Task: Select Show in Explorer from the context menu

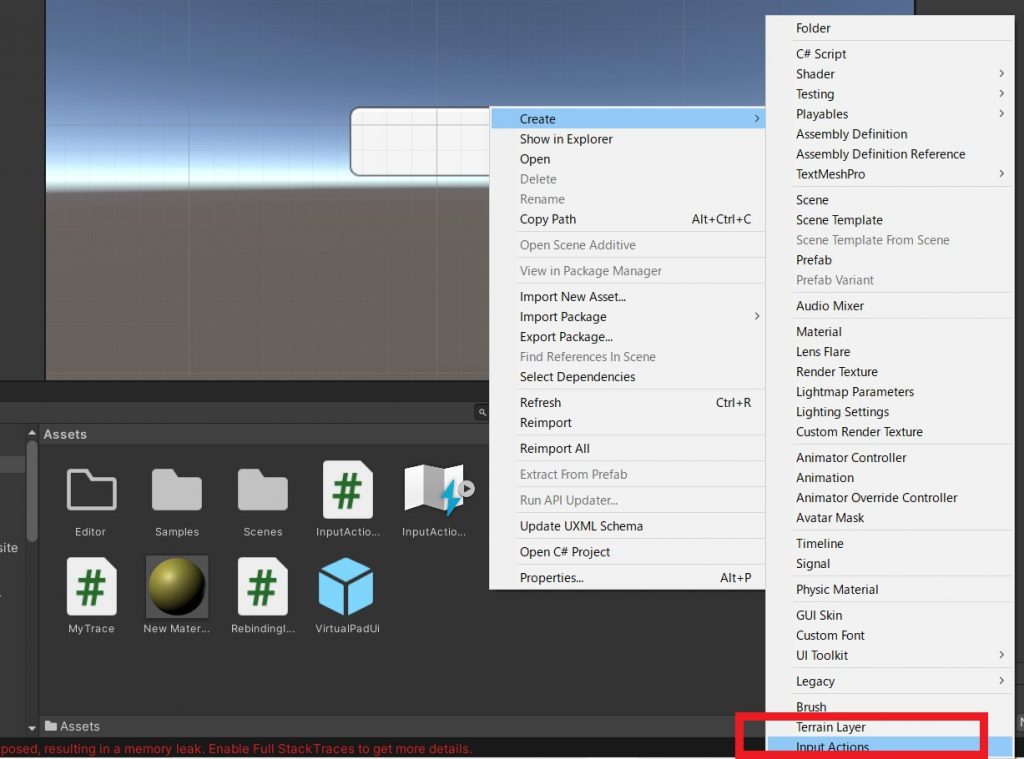Action: (x=565, y=139)
